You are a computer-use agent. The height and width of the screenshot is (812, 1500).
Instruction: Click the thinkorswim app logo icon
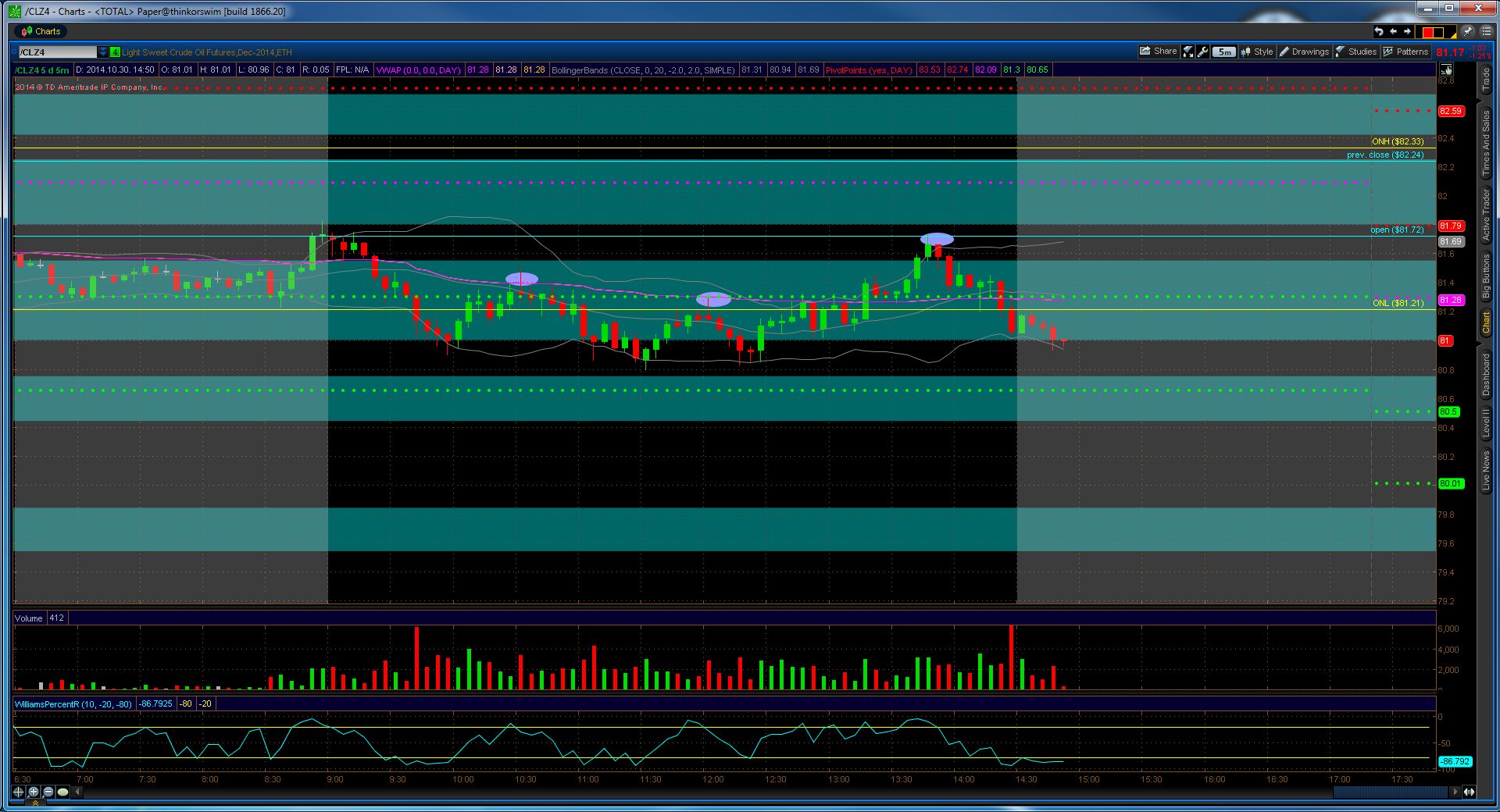click(x=15, y=11)
